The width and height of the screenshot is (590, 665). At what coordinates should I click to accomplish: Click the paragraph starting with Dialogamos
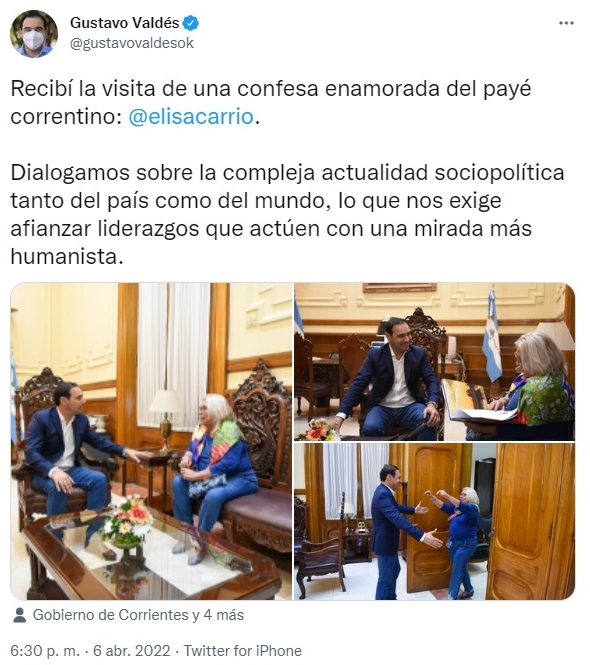(287, 214)
